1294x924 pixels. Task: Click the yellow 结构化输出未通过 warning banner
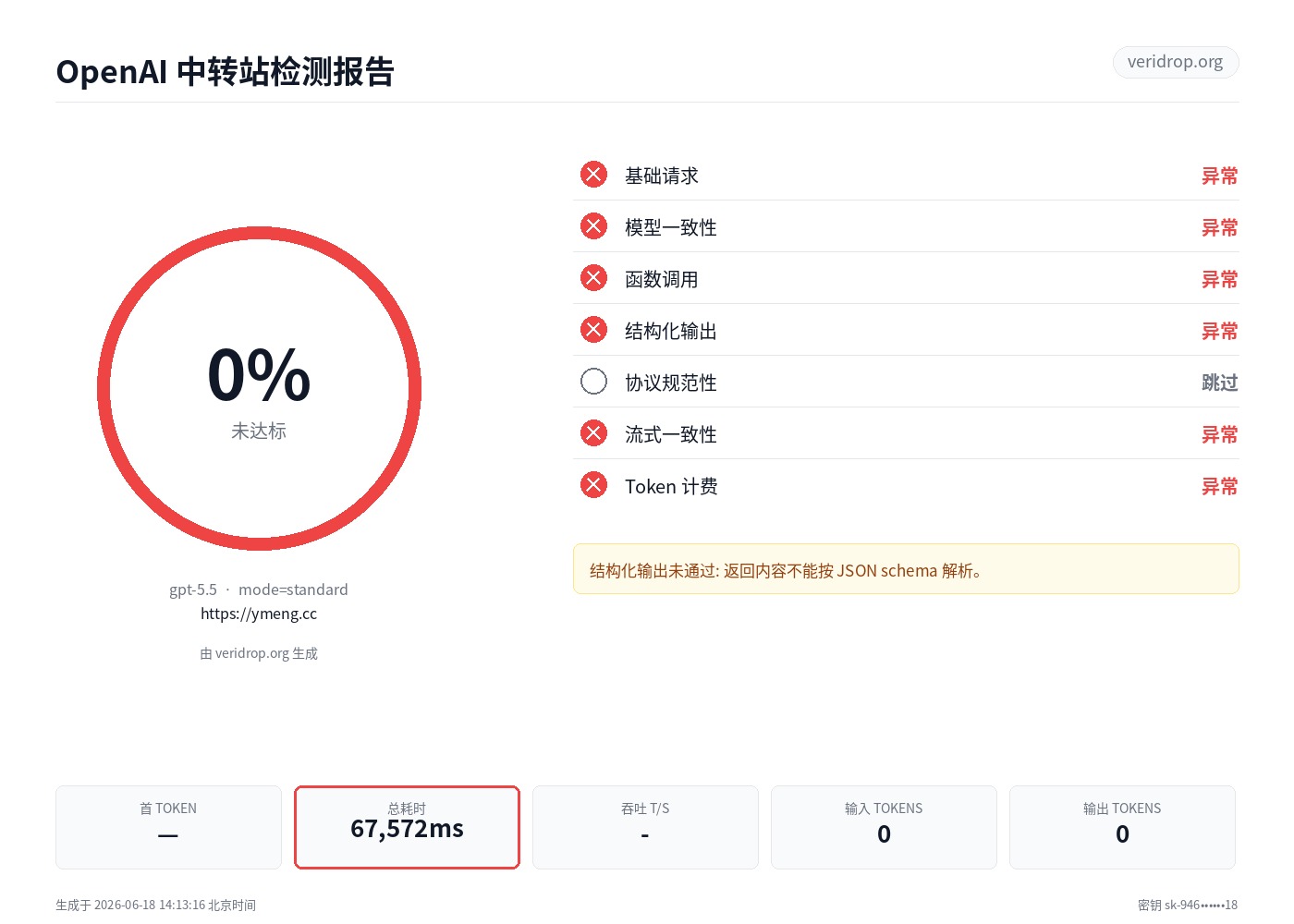[x=906, y=569]
